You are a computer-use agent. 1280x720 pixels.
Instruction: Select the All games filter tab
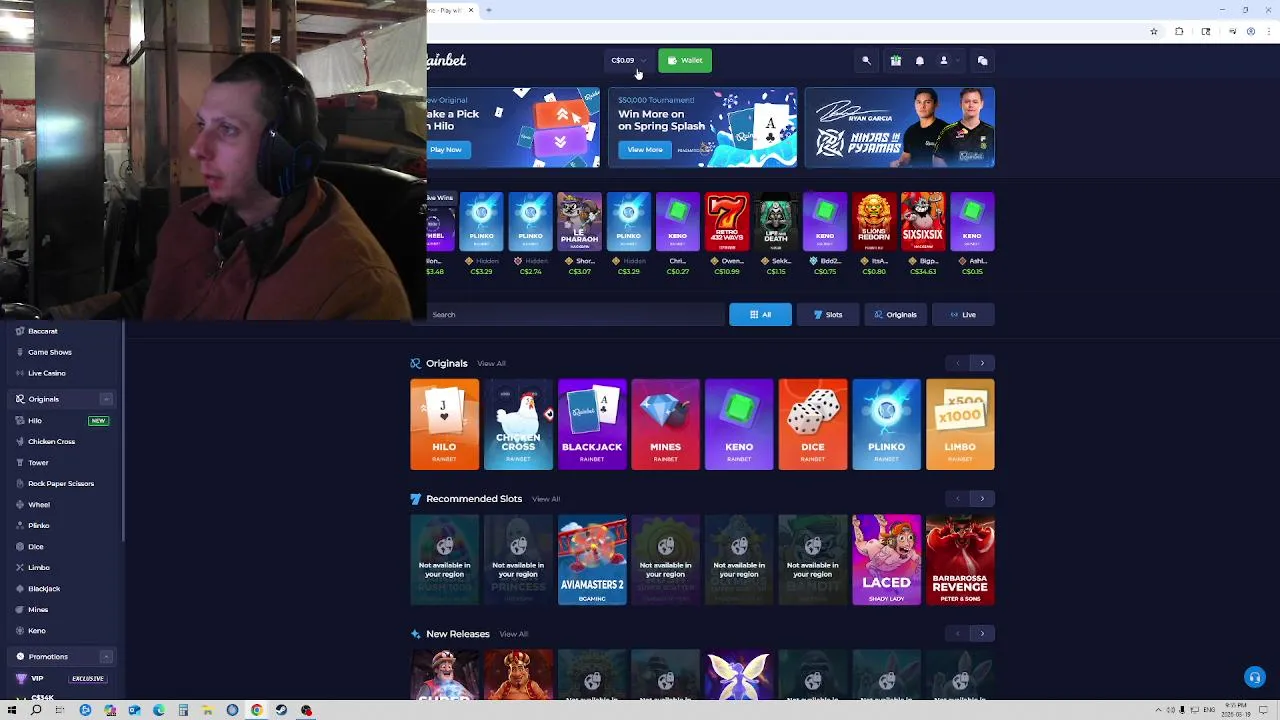coord(760,315)
